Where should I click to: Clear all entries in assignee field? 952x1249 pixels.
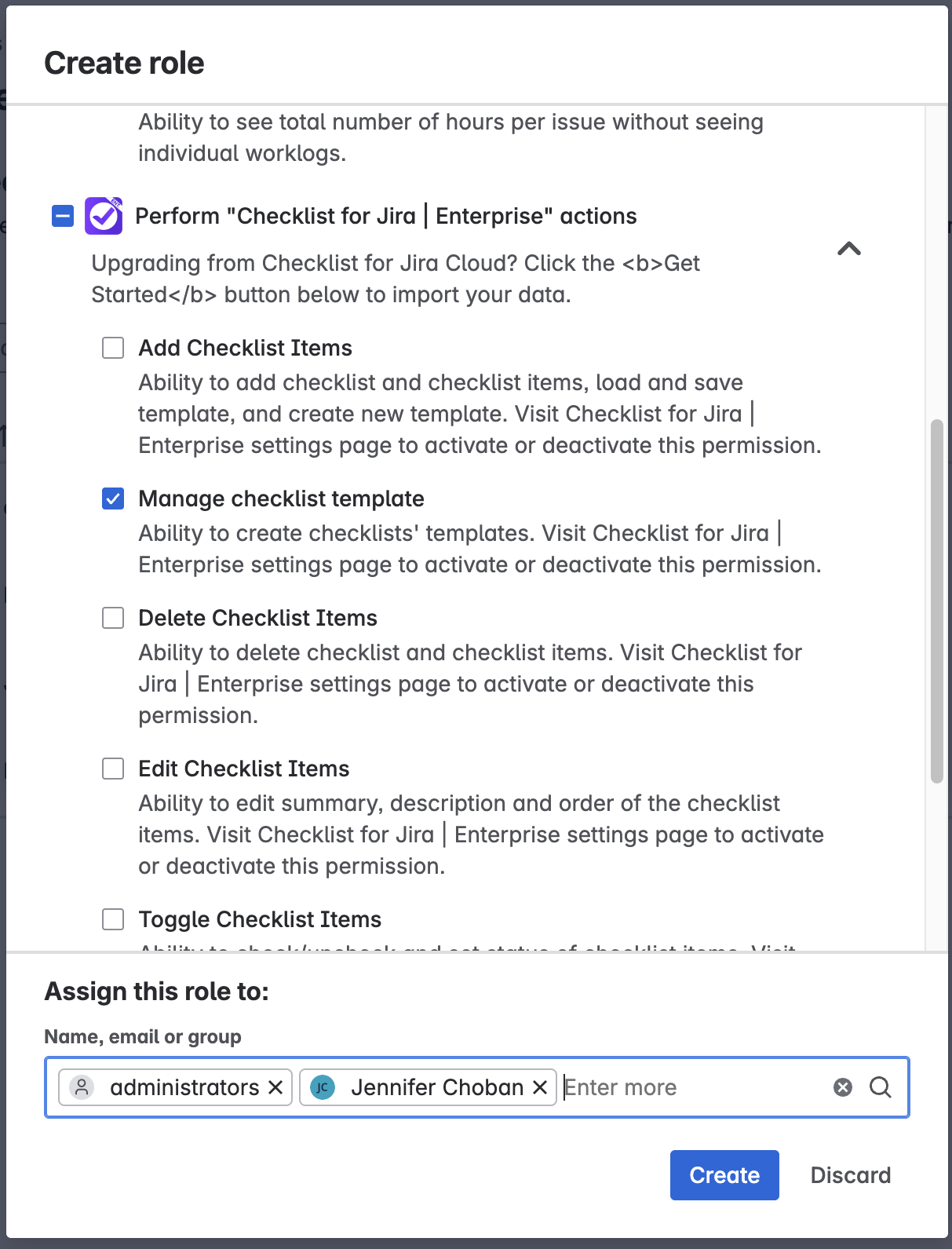point(843,1087)
